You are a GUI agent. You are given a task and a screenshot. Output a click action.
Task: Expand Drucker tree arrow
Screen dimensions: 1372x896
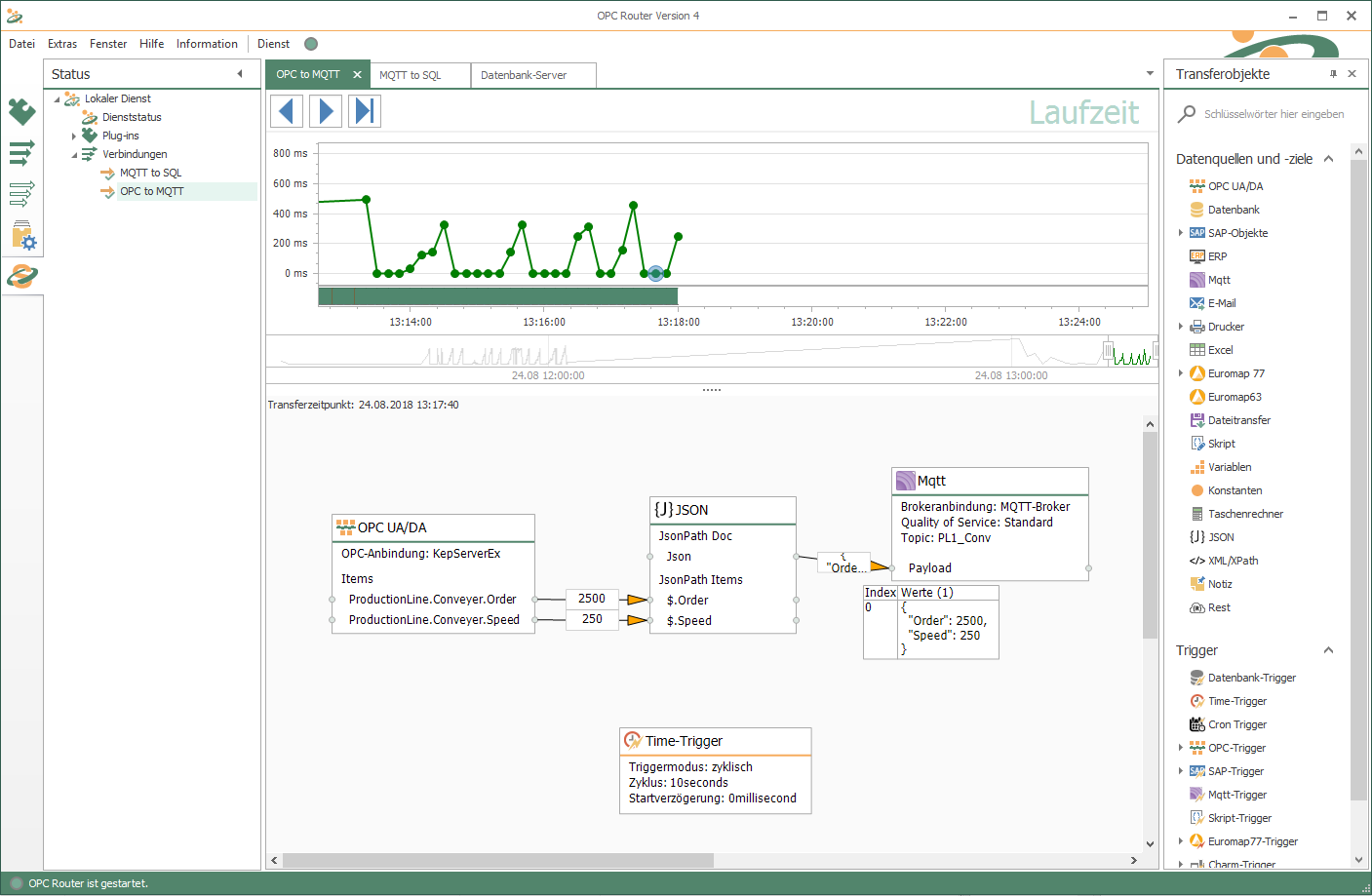1181,327
